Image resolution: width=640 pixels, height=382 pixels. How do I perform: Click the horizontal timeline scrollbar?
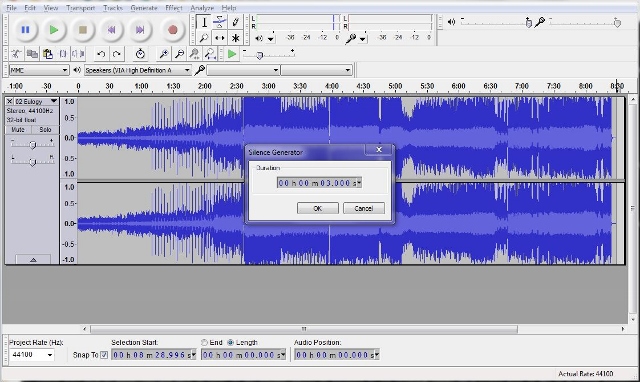304,329
